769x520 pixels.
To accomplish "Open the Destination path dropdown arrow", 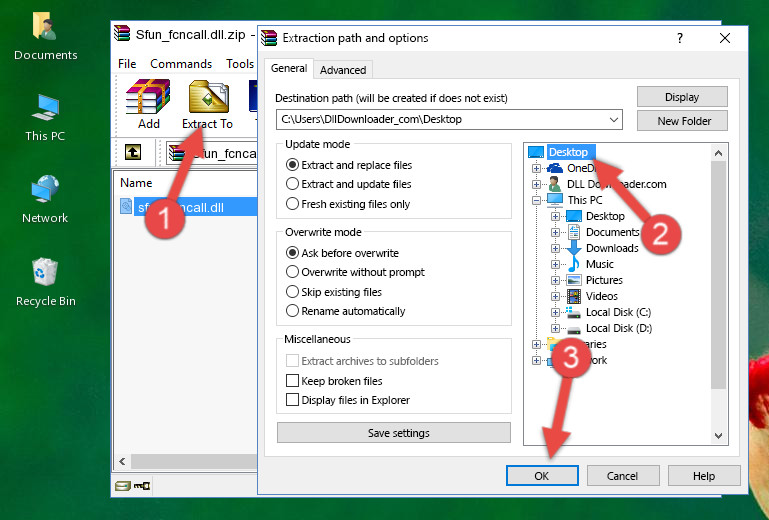I will point(614,119).
